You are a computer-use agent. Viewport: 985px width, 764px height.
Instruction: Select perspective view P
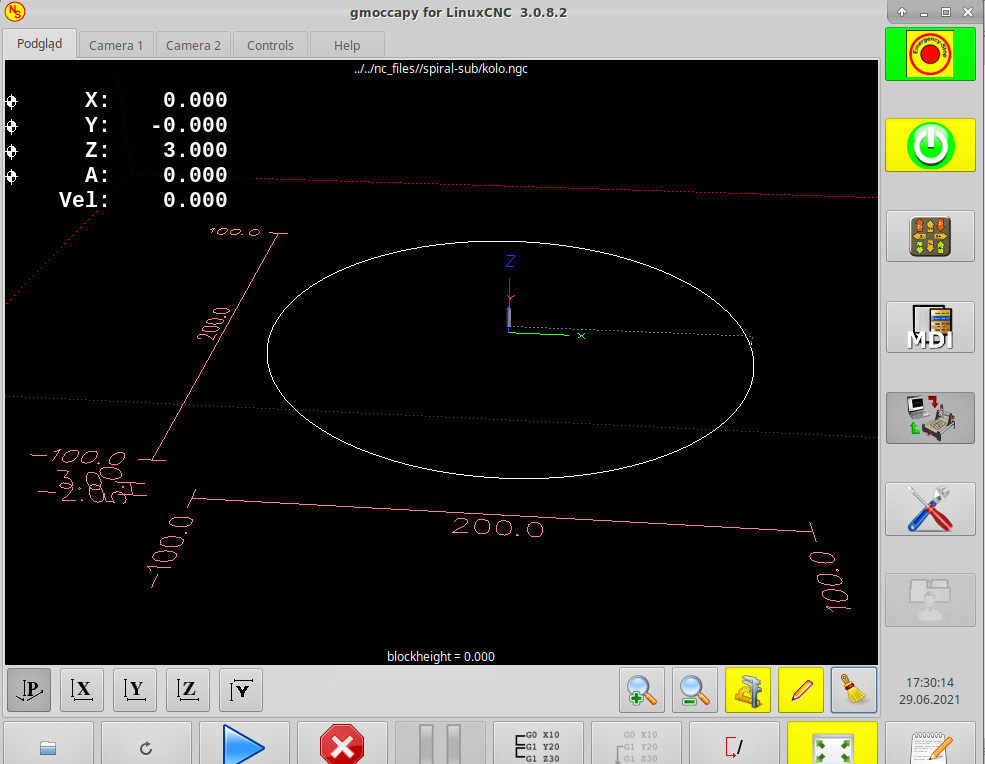tap(29, 690)
